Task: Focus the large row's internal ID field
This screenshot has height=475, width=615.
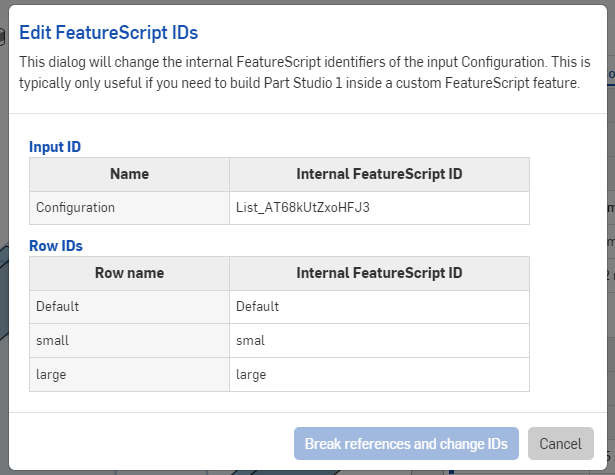Action: 379,374
